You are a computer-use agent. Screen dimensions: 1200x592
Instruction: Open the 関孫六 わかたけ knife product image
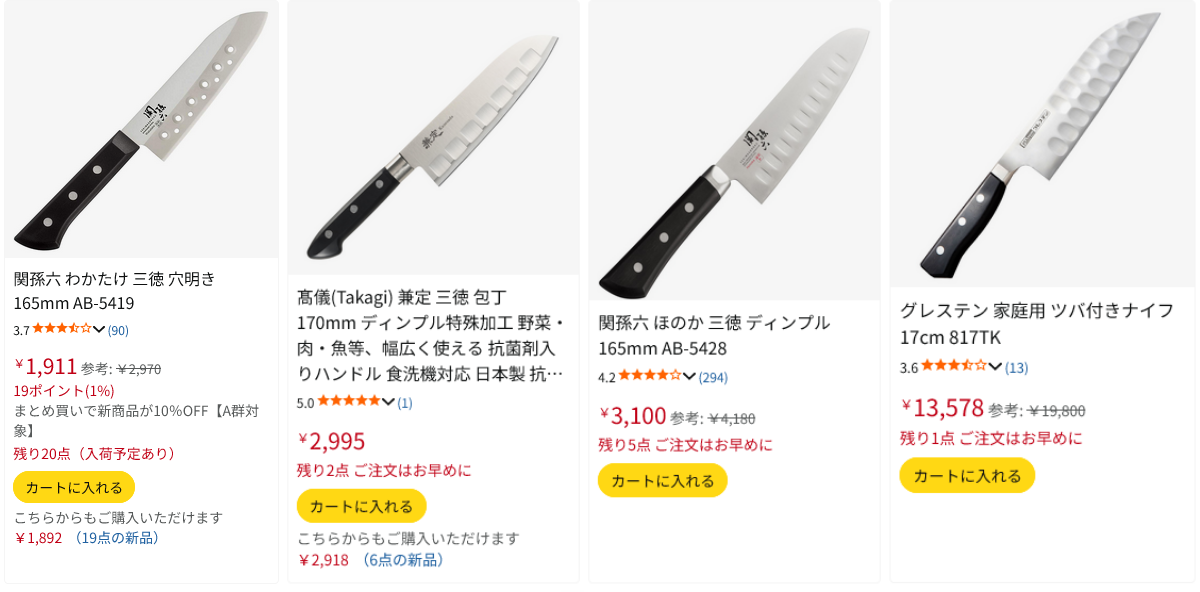141,130
